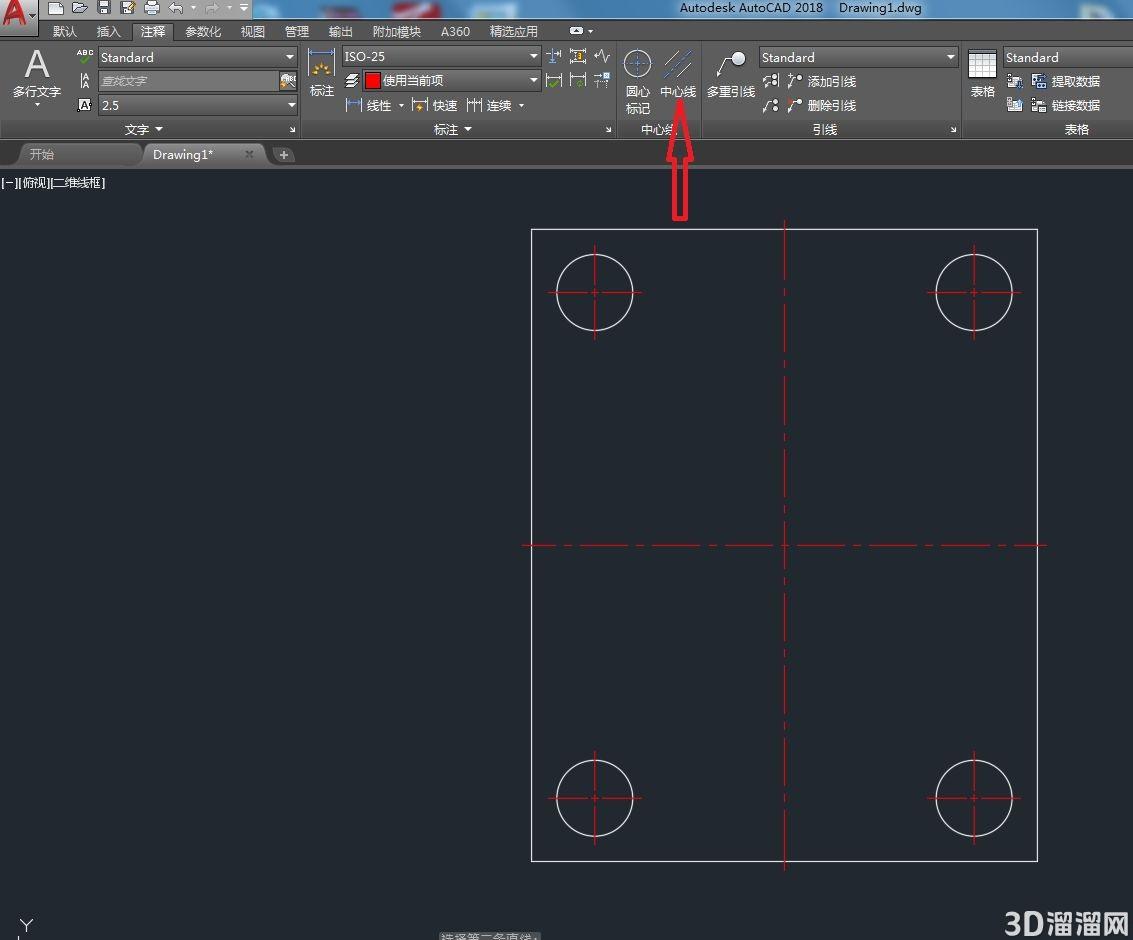Switch to the 开始 file tab

[x=42, y=154]
